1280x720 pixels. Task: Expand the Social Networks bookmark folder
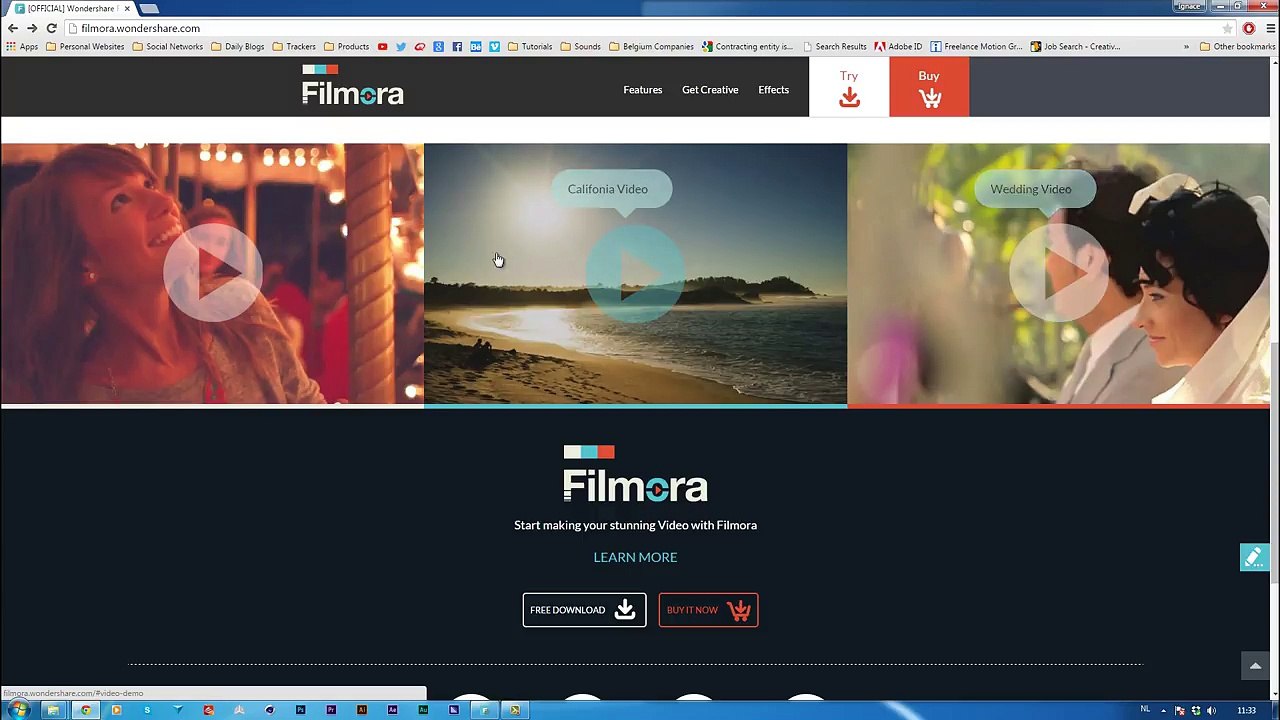pos(167,46)
